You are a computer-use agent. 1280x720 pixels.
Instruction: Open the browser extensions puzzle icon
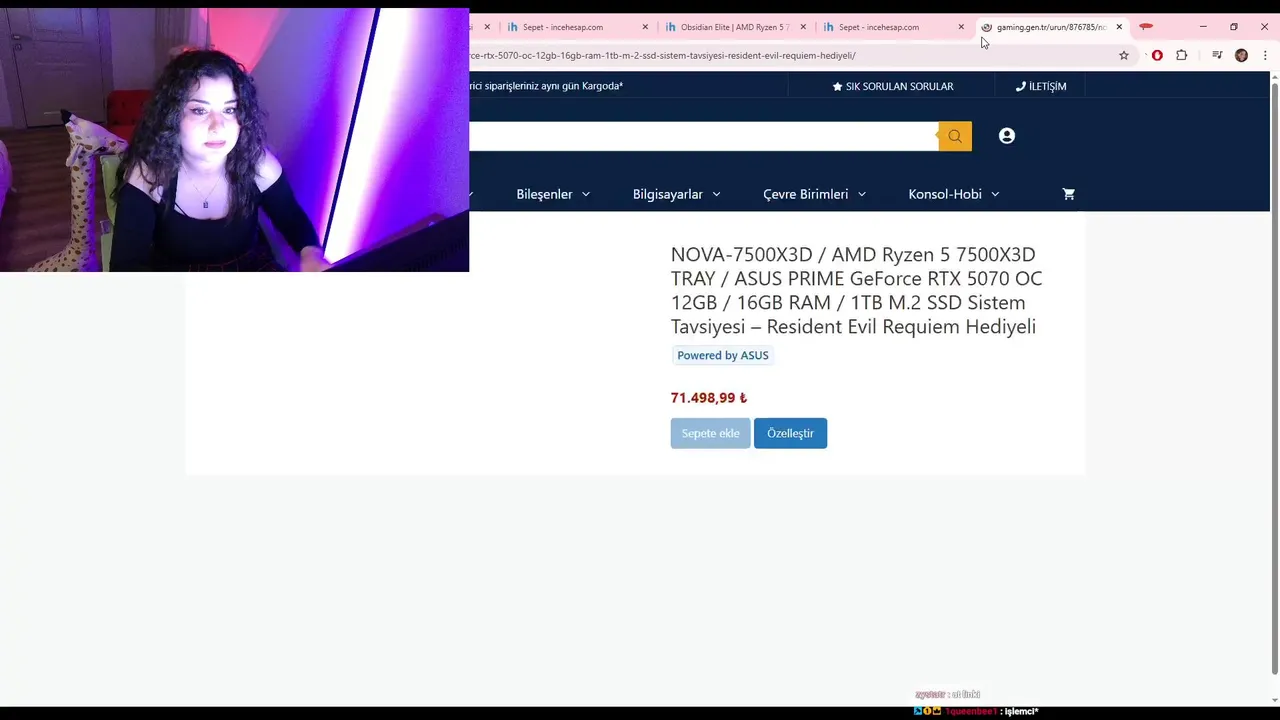pos(1181,55)
